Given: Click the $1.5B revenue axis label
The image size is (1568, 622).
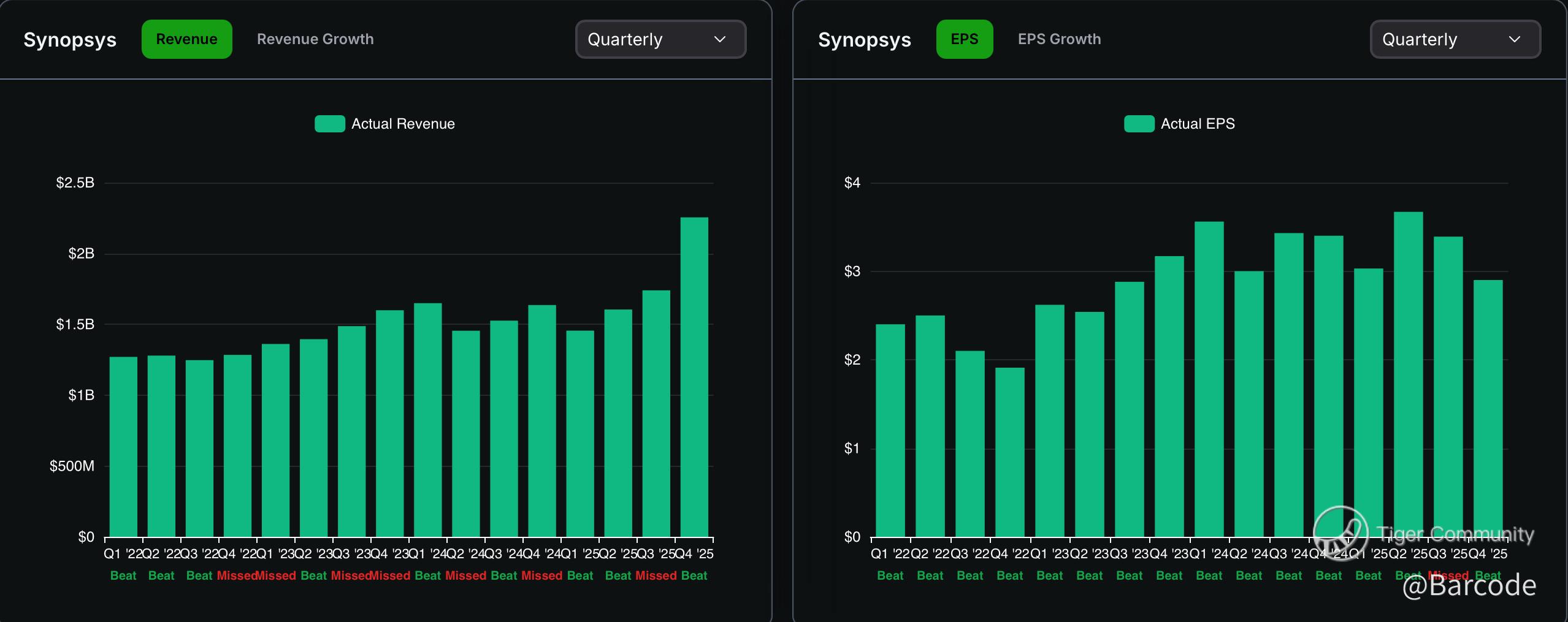Looking at the screenshot, I should pos(75,324).
